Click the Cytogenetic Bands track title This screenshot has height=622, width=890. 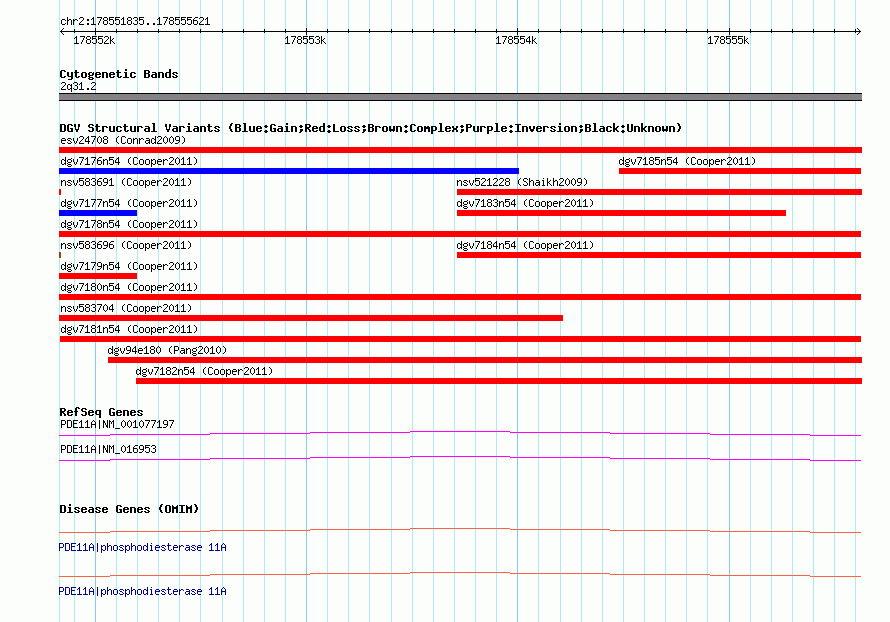click(x=119, y=74)
